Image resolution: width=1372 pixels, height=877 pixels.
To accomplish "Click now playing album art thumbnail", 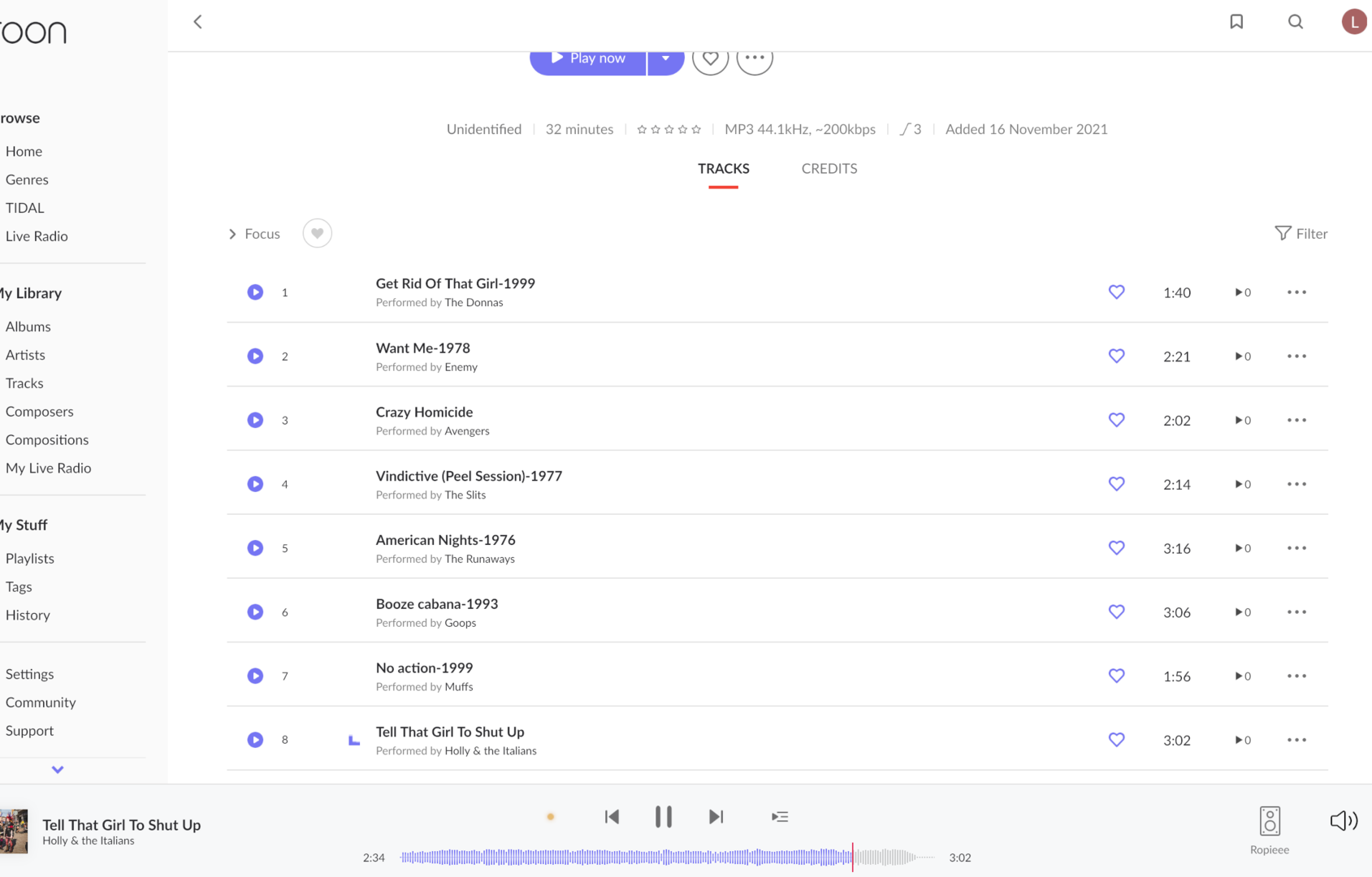I will click(14, 832).
